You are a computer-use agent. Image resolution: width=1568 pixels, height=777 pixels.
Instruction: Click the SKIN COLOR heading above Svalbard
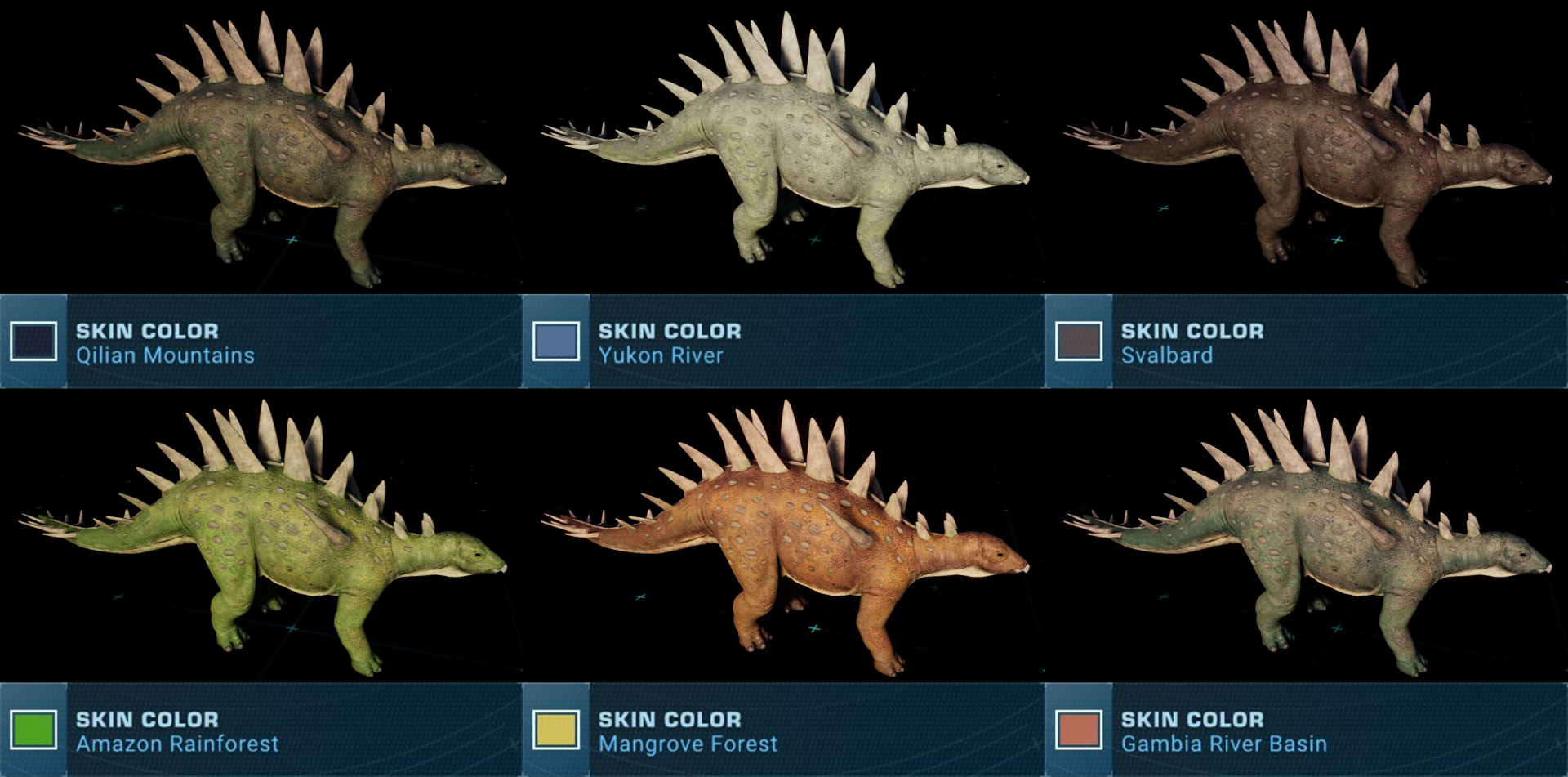[1192, 331]
